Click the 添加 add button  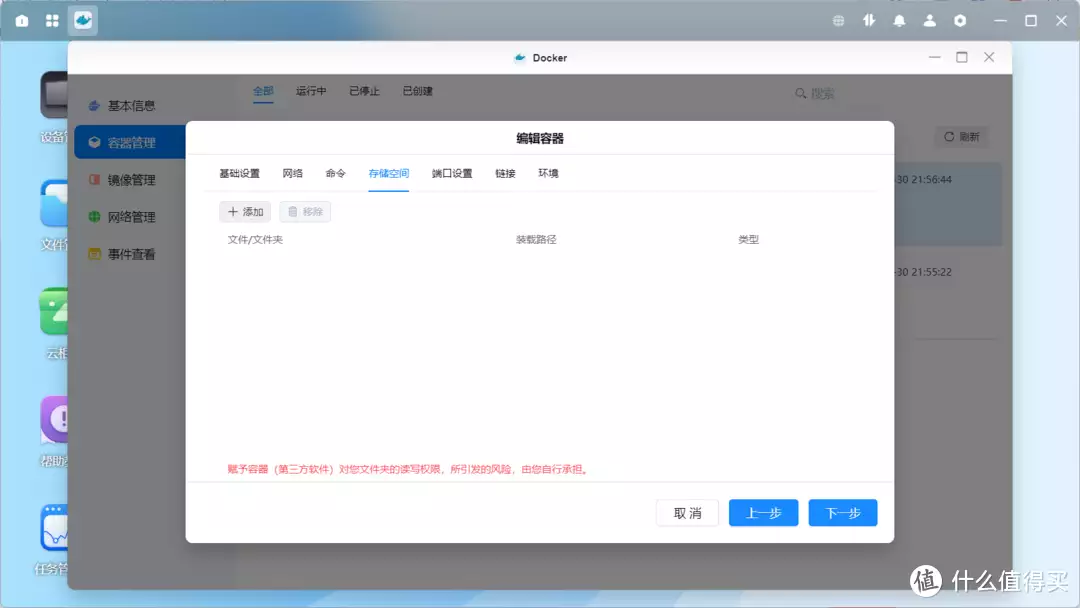tap(245, 212)
